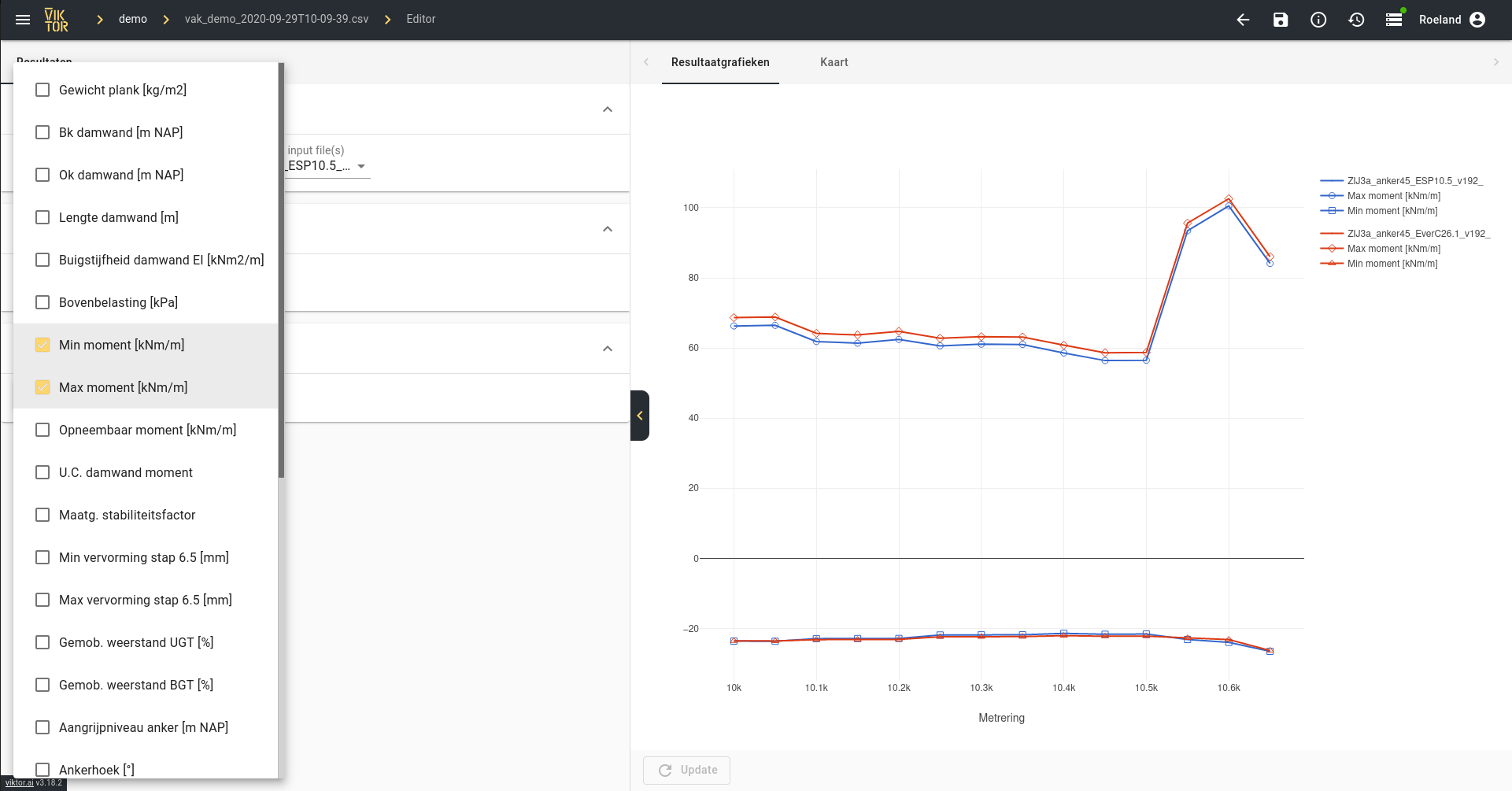Switch to Resultaatgrafieken tab
1512x791 pixels.
point(720,62)
